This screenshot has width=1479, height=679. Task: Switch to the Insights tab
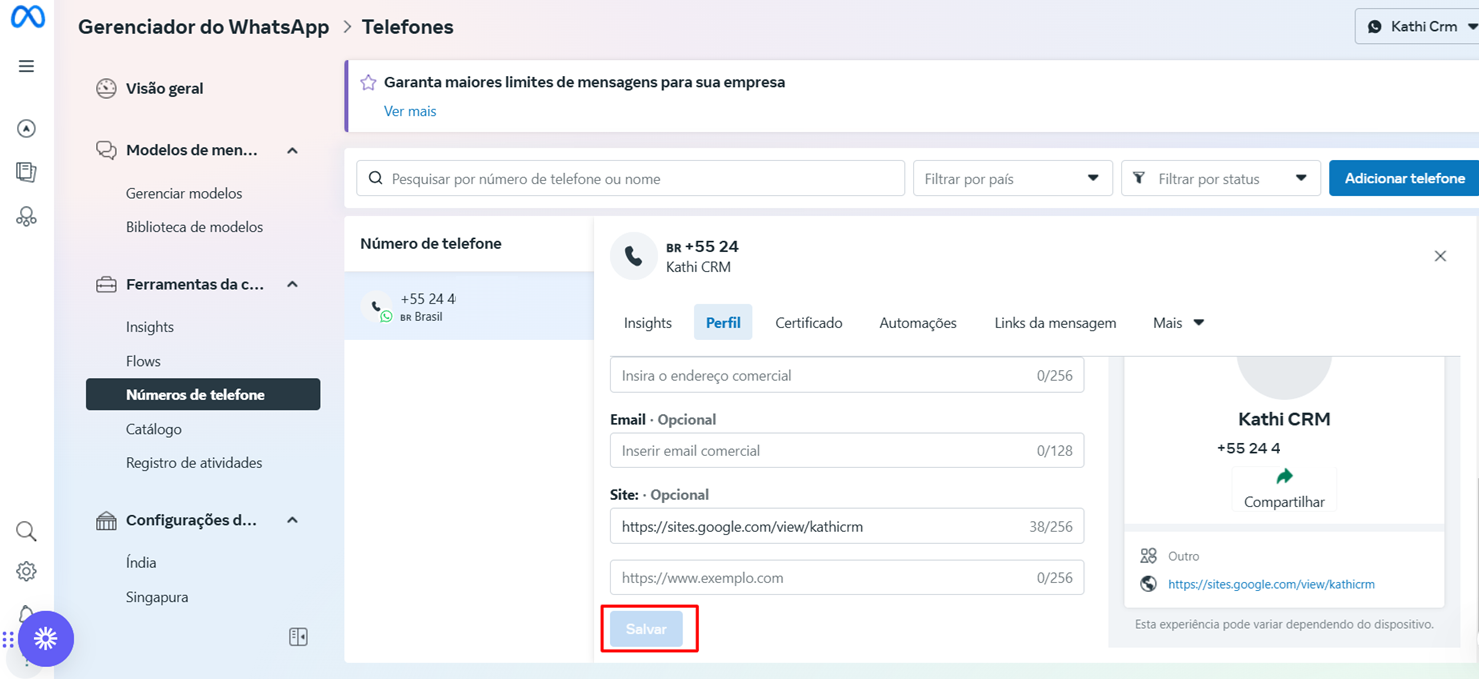(x=648, y=323)
